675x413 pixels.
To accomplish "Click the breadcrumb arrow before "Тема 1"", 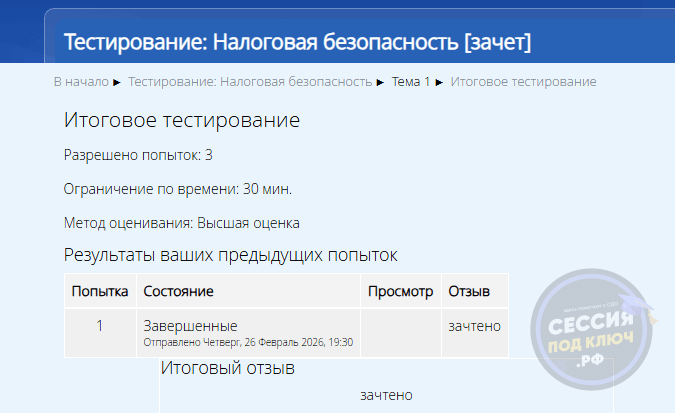I will click(x=380, y=82).
